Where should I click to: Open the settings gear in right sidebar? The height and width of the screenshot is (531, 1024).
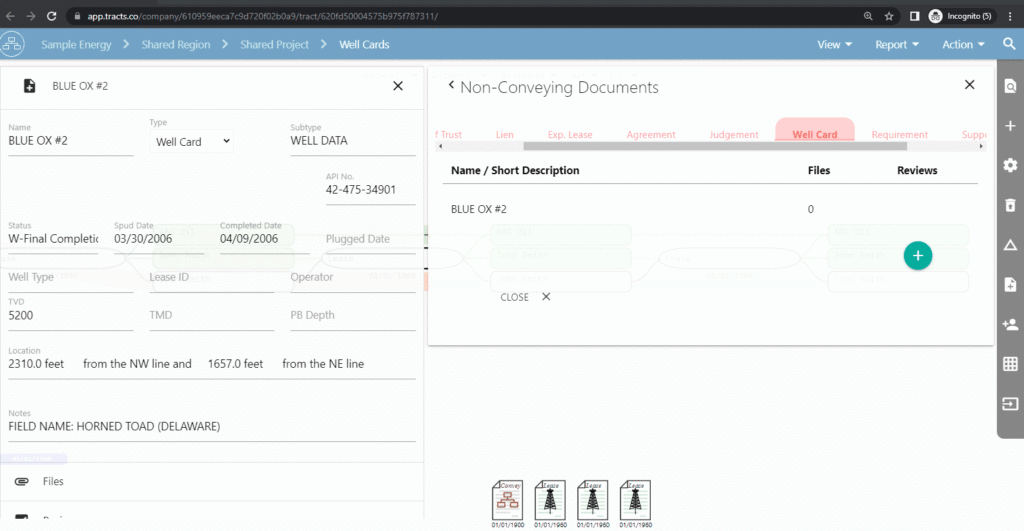(1010, 165)
